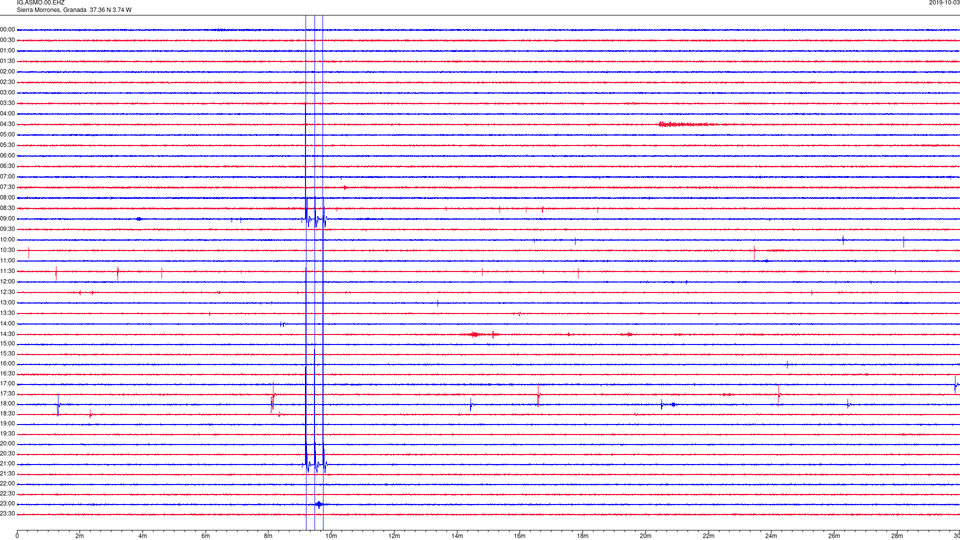960x540 pixels.
Task: Pick the 09:00 trace label
Action: point(8,219)
